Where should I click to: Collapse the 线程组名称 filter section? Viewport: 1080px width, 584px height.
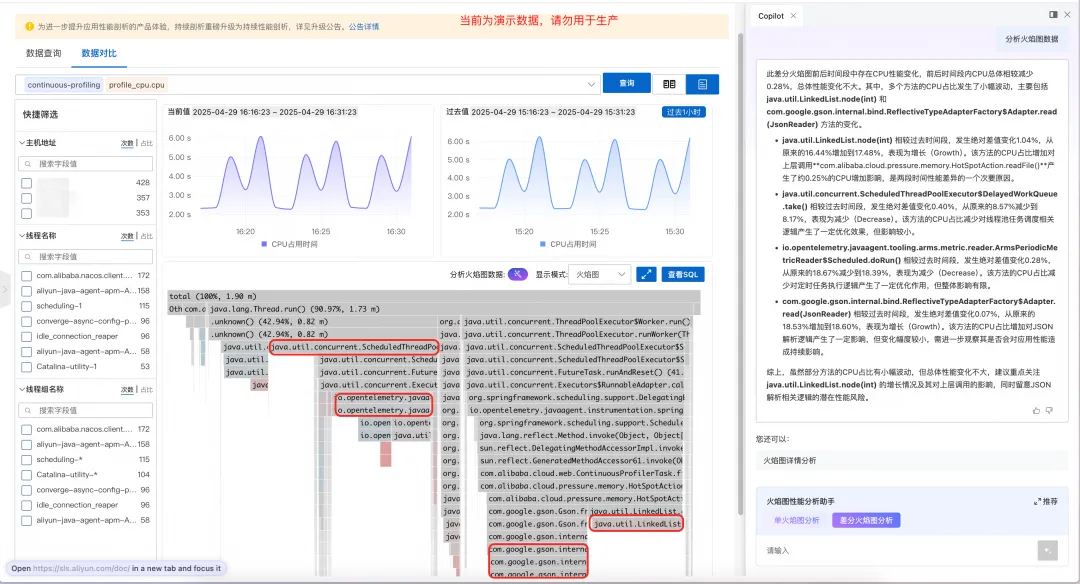coord(21,389)
